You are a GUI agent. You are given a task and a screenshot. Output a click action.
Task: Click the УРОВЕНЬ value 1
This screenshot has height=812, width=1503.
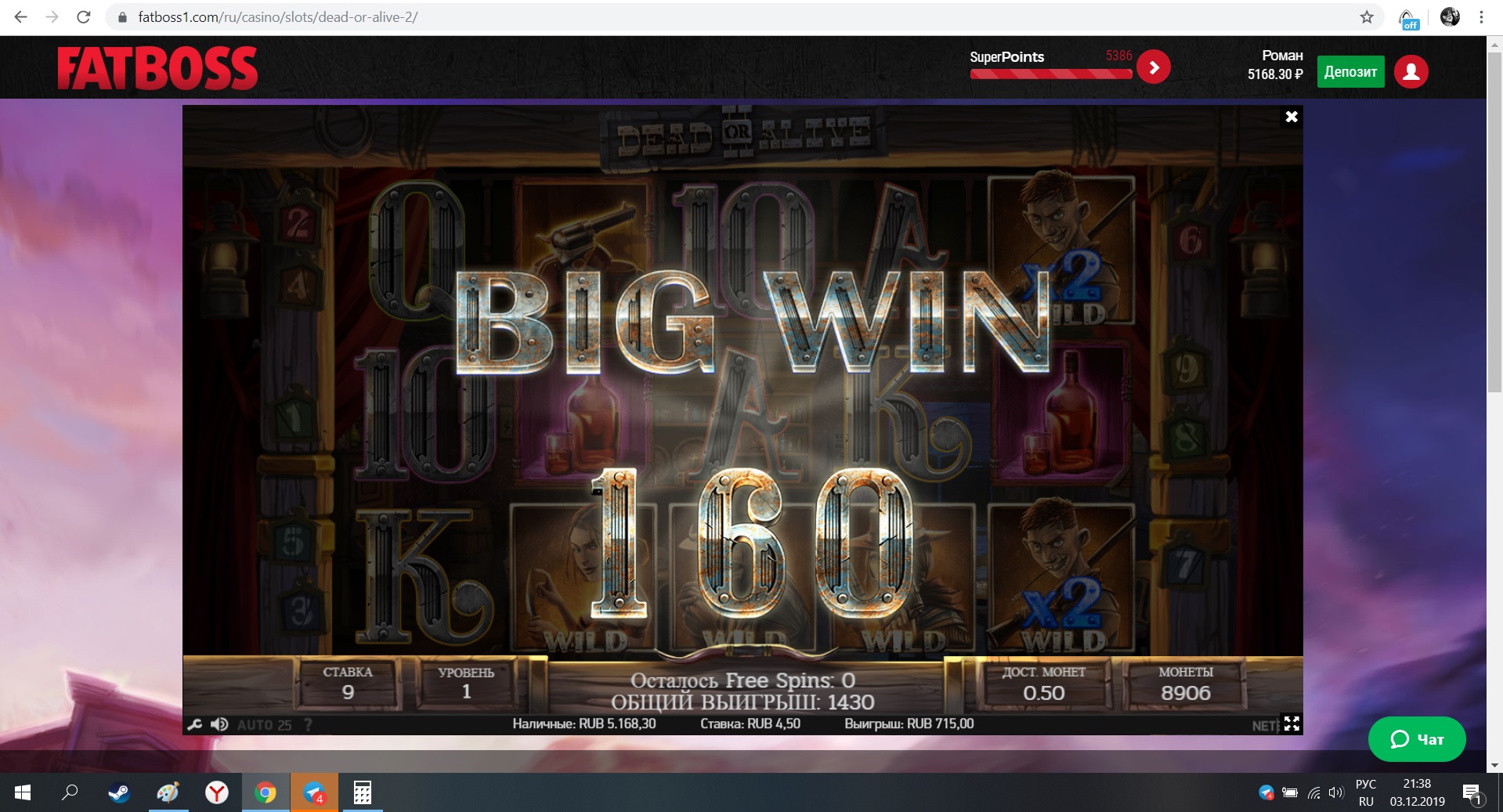point(467,692)
